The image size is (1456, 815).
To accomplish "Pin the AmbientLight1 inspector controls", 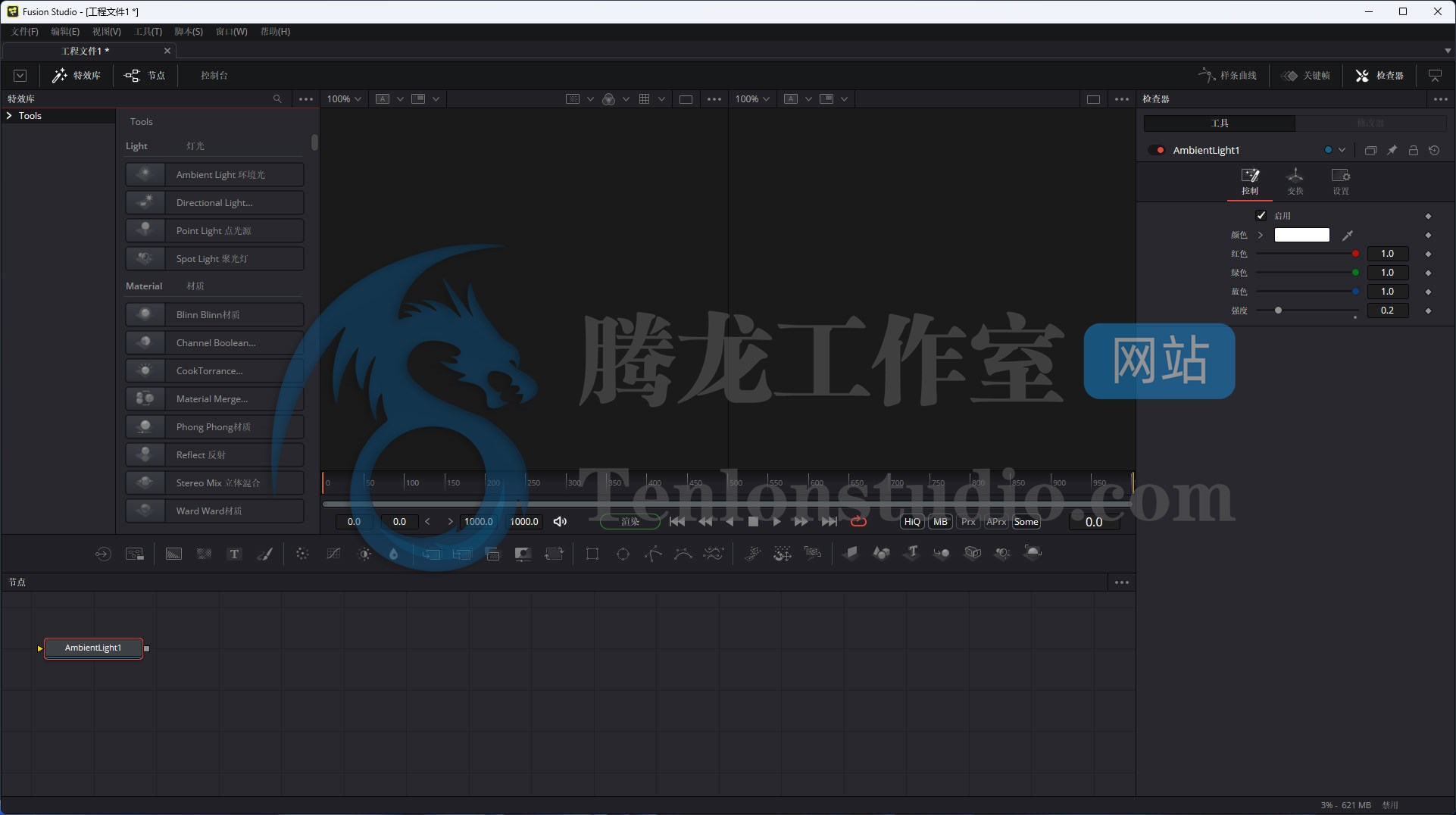I will point(1392,150).
